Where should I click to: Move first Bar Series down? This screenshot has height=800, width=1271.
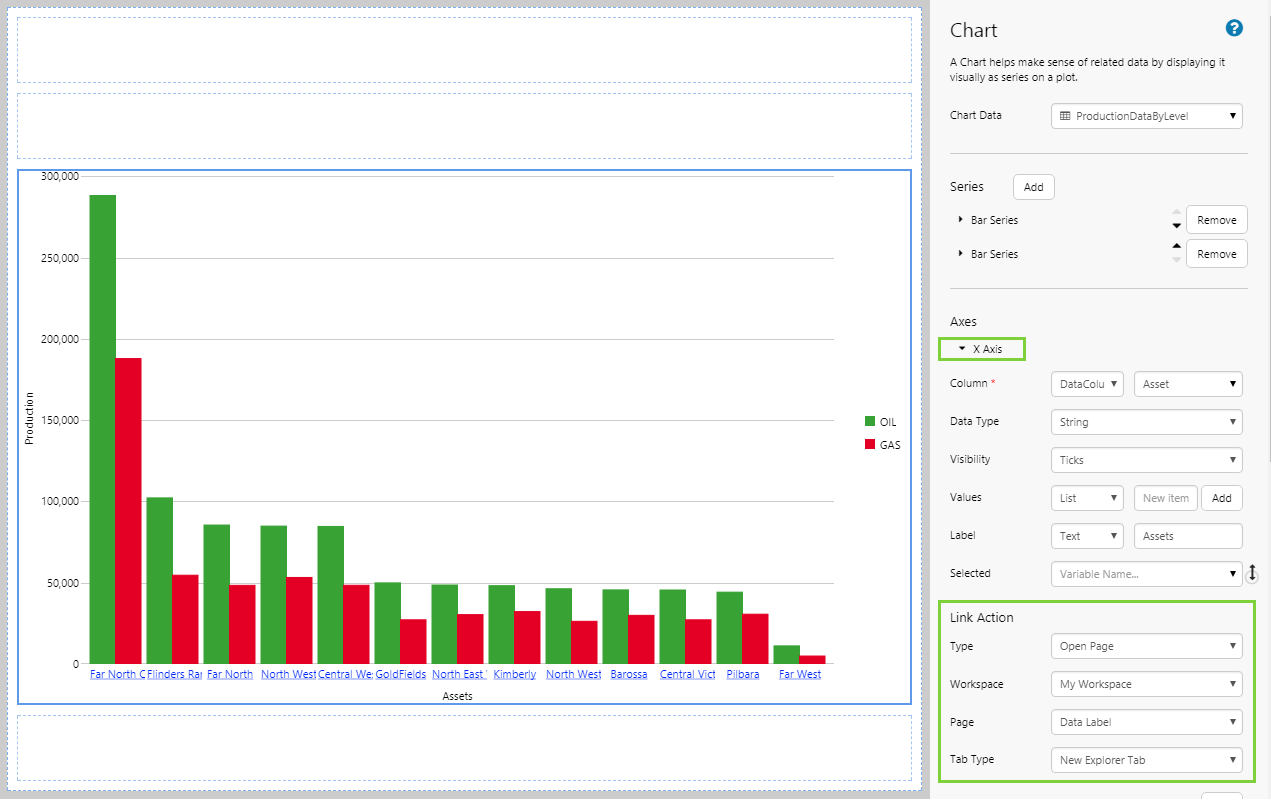point(1176,226)
